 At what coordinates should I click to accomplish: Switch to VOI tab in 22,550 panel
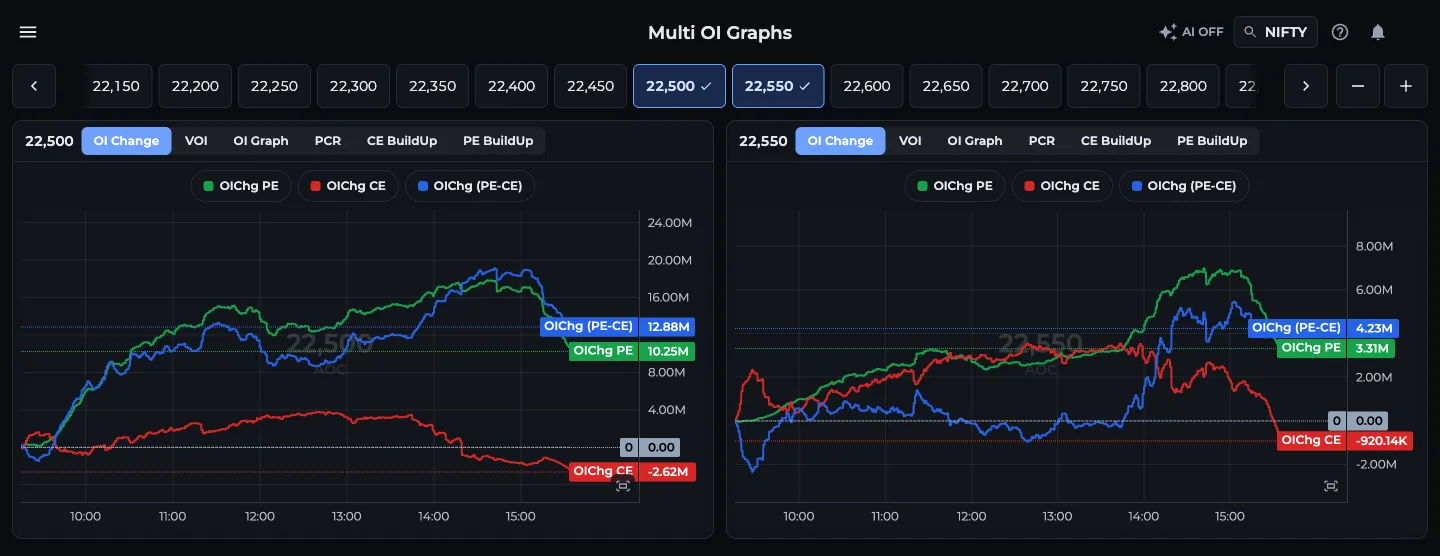click(x=910, y=141)
